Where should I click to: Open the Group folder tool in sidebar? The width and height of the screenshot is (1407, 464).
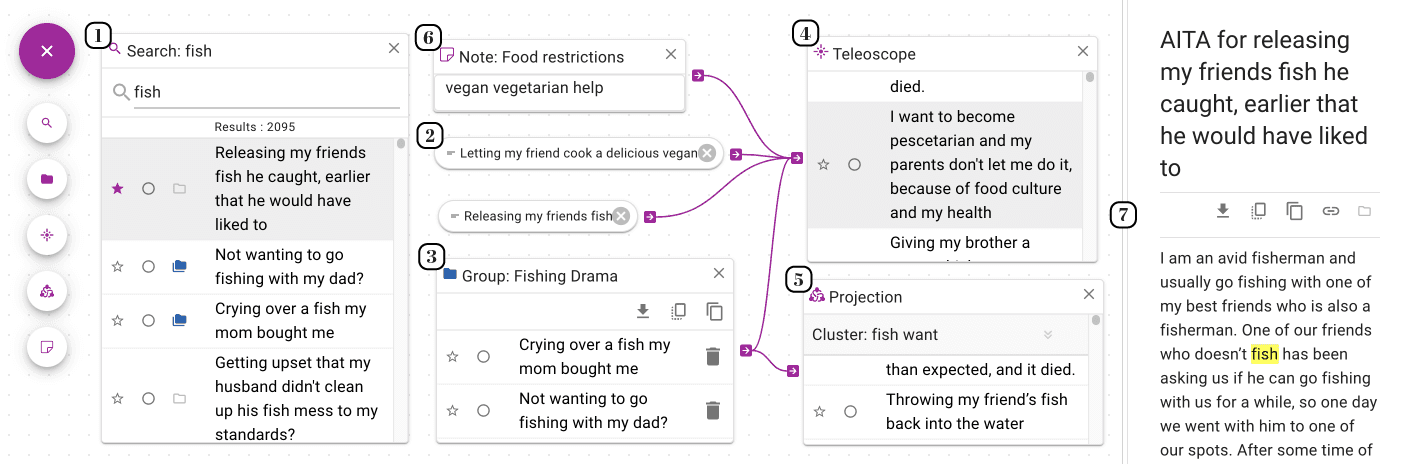(x=47, y=180)
